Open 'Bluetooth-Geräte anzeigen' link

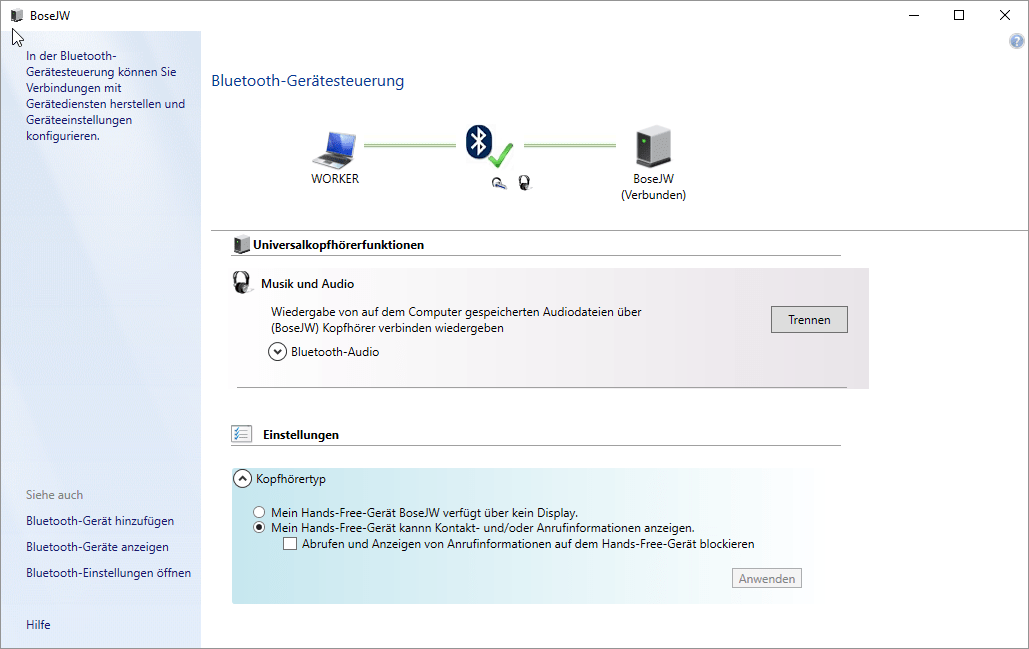[97, 547]
